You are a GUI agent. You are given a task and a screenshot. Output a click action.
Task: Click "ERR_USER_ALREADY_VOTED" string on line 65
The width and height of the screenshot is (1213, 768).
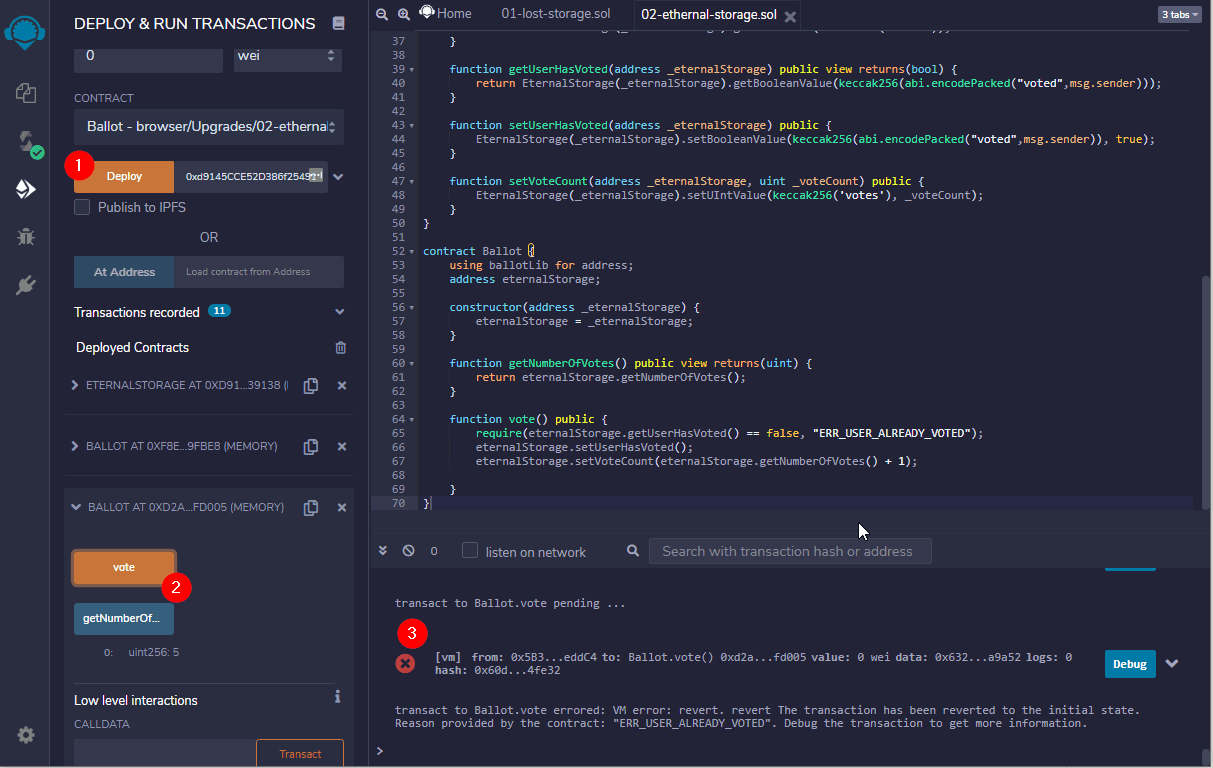tap(893, 433)
